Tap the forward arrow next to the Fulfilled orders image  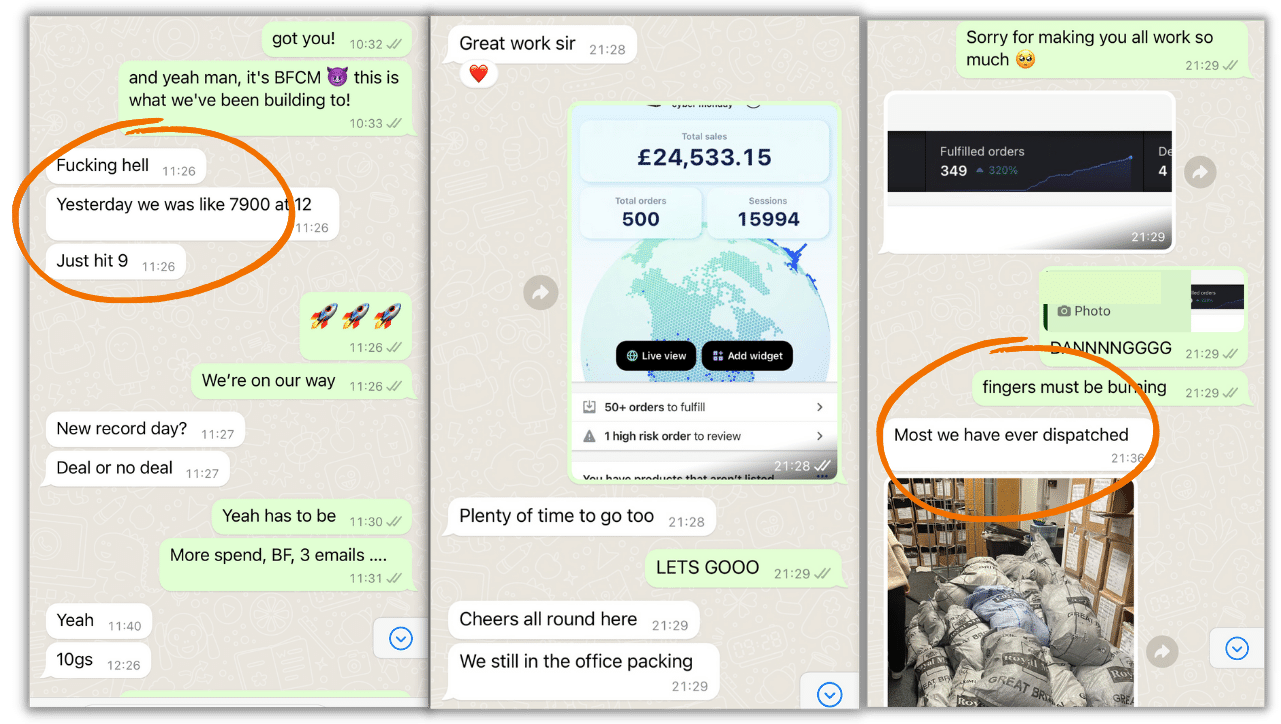coord(1200,172)
